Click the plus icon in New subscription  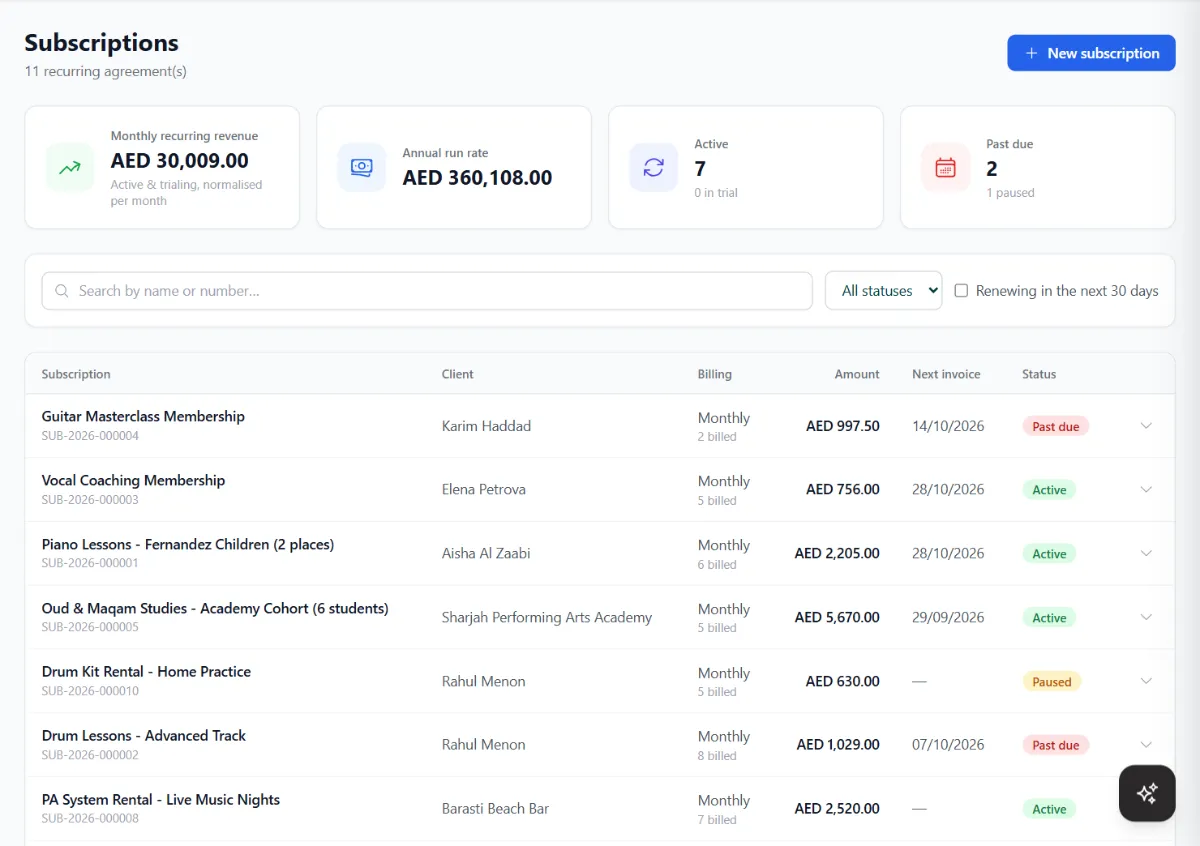(x=1031, y=53)
